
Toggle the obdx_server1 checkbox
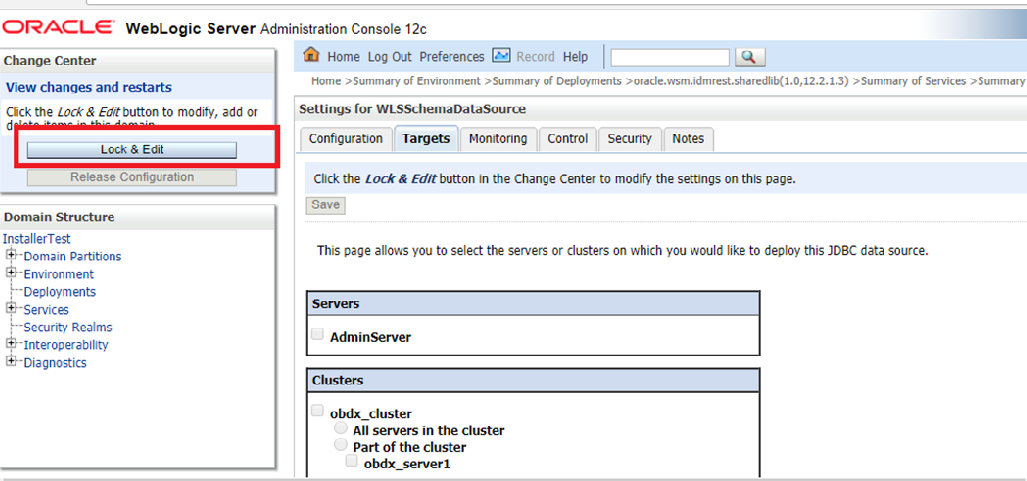coord(352,461)
